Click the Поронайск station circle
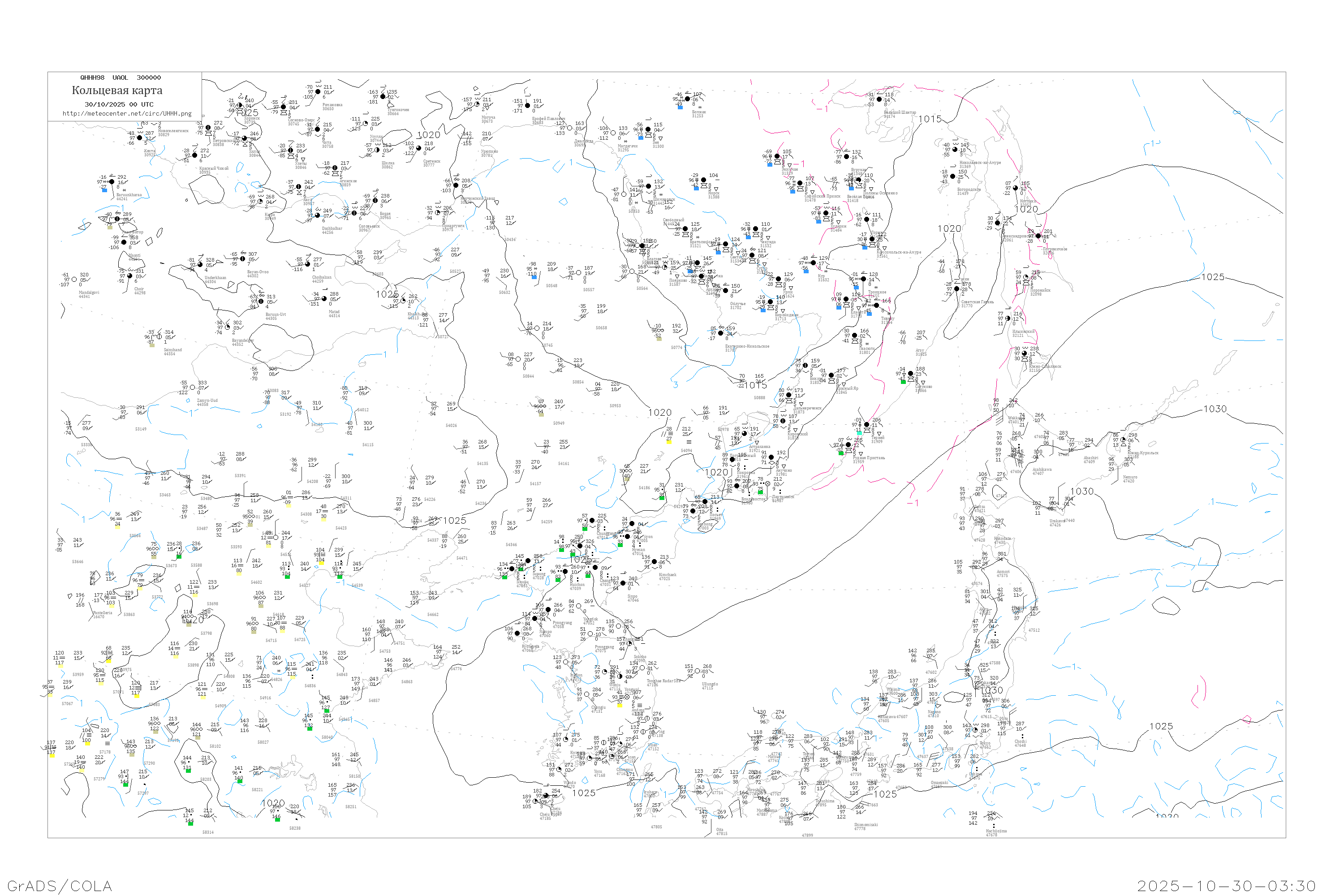The image size is (1344, 896). [x=1026, y=277]
